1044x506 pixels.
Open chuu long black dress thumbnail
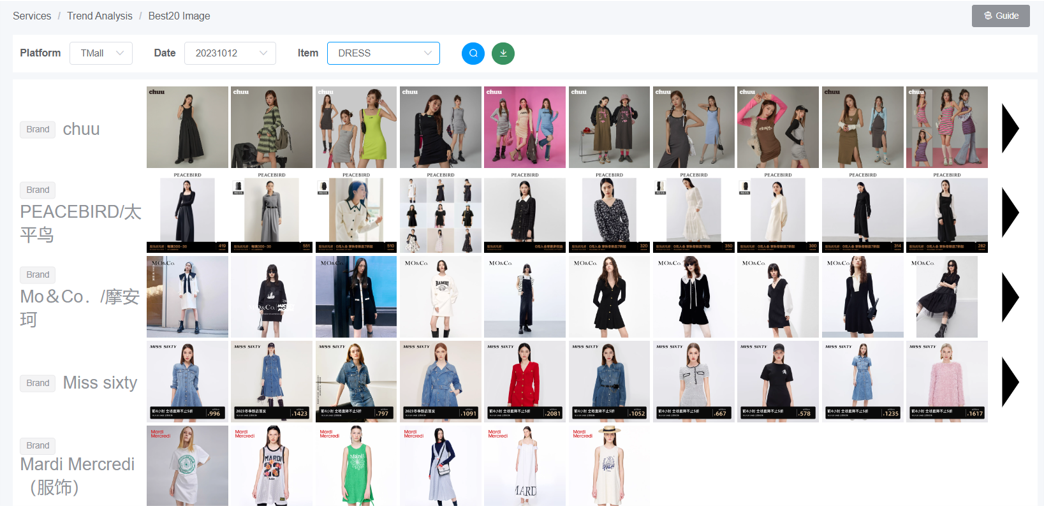[x=187, y=127]
